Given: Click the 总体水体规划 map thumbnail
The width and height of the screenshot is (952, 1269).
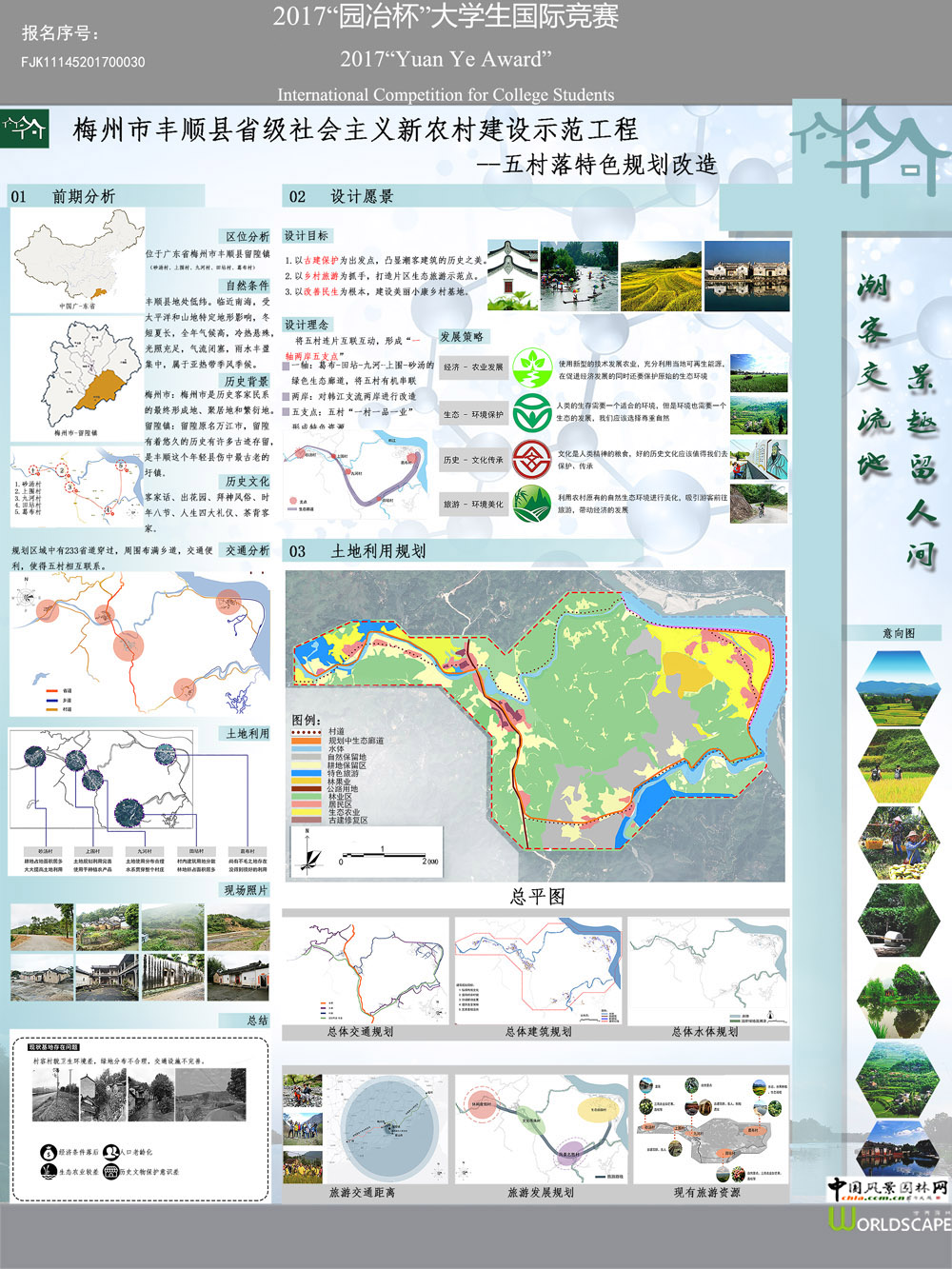Looking at the screenshot, I should pyautogui.click(x=708, y=971).
